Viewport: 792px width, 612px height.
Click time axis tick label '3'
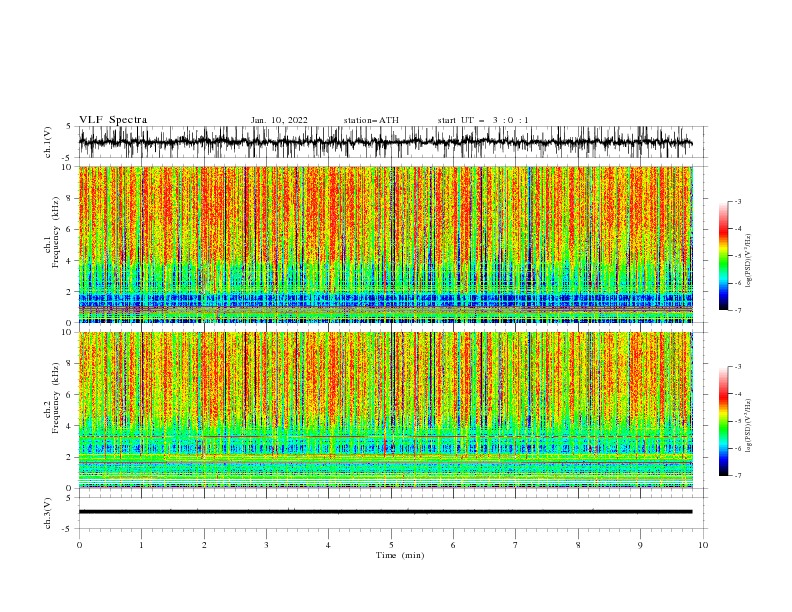point(266,545)
